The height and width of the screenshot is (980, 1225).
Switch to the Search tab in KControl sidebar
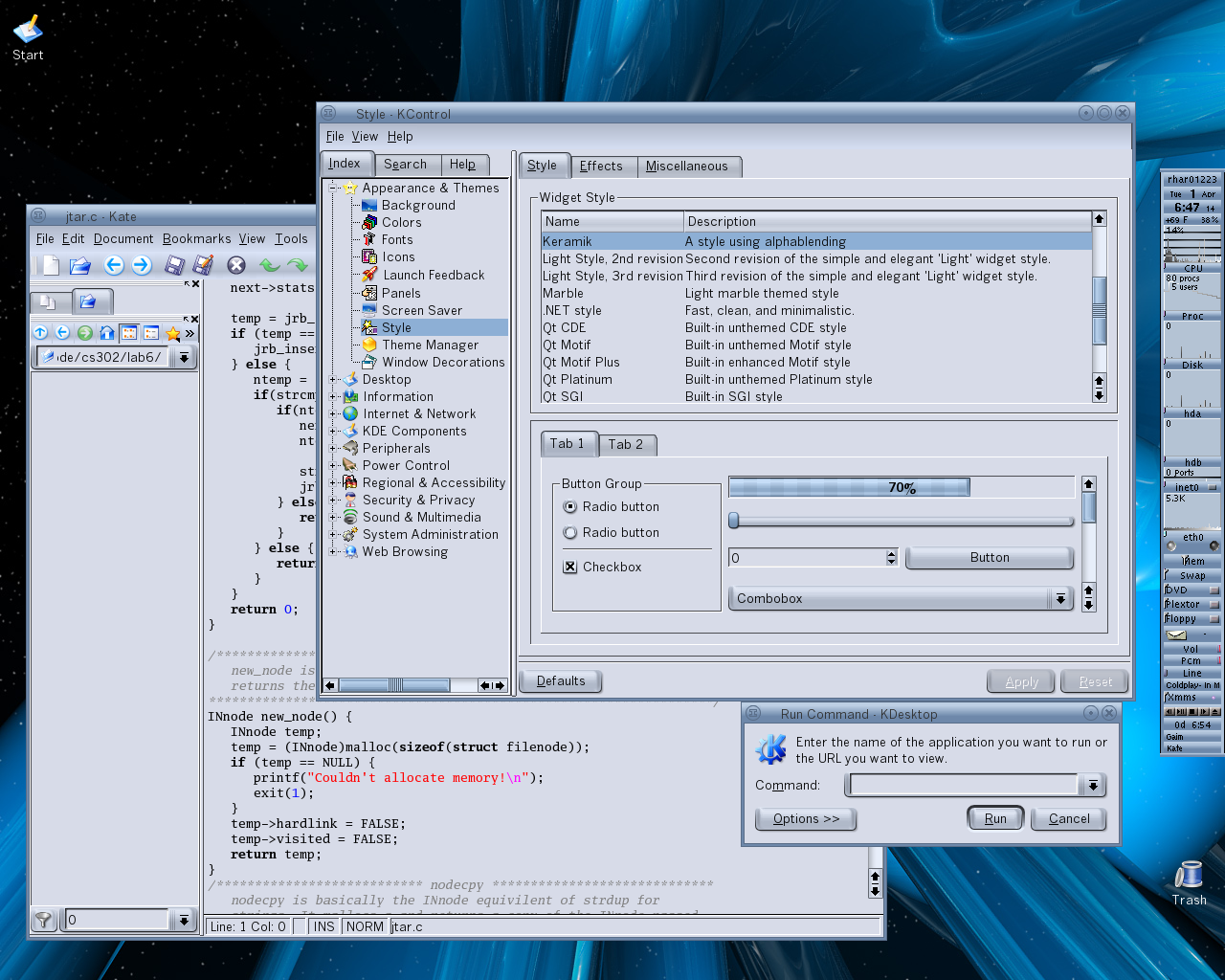tap(406, 165)
